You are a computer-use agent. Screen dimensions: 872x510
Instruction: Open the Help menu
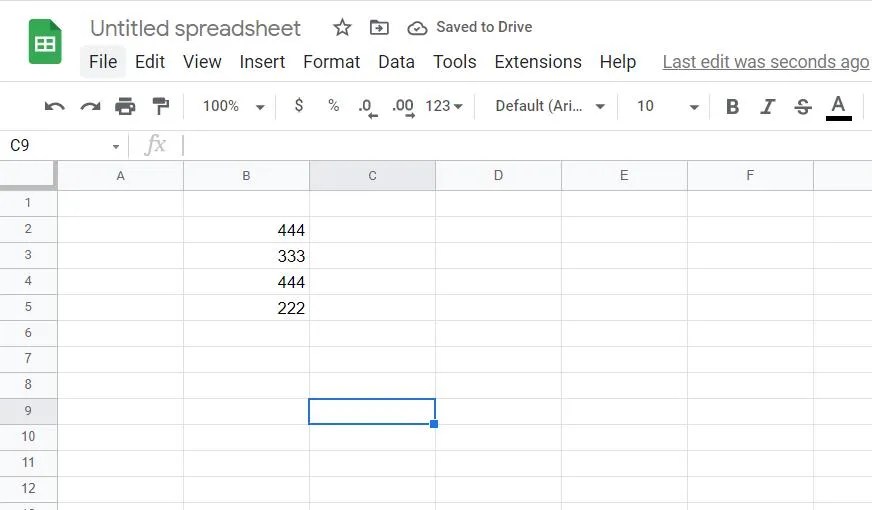[x=618, y=62]
